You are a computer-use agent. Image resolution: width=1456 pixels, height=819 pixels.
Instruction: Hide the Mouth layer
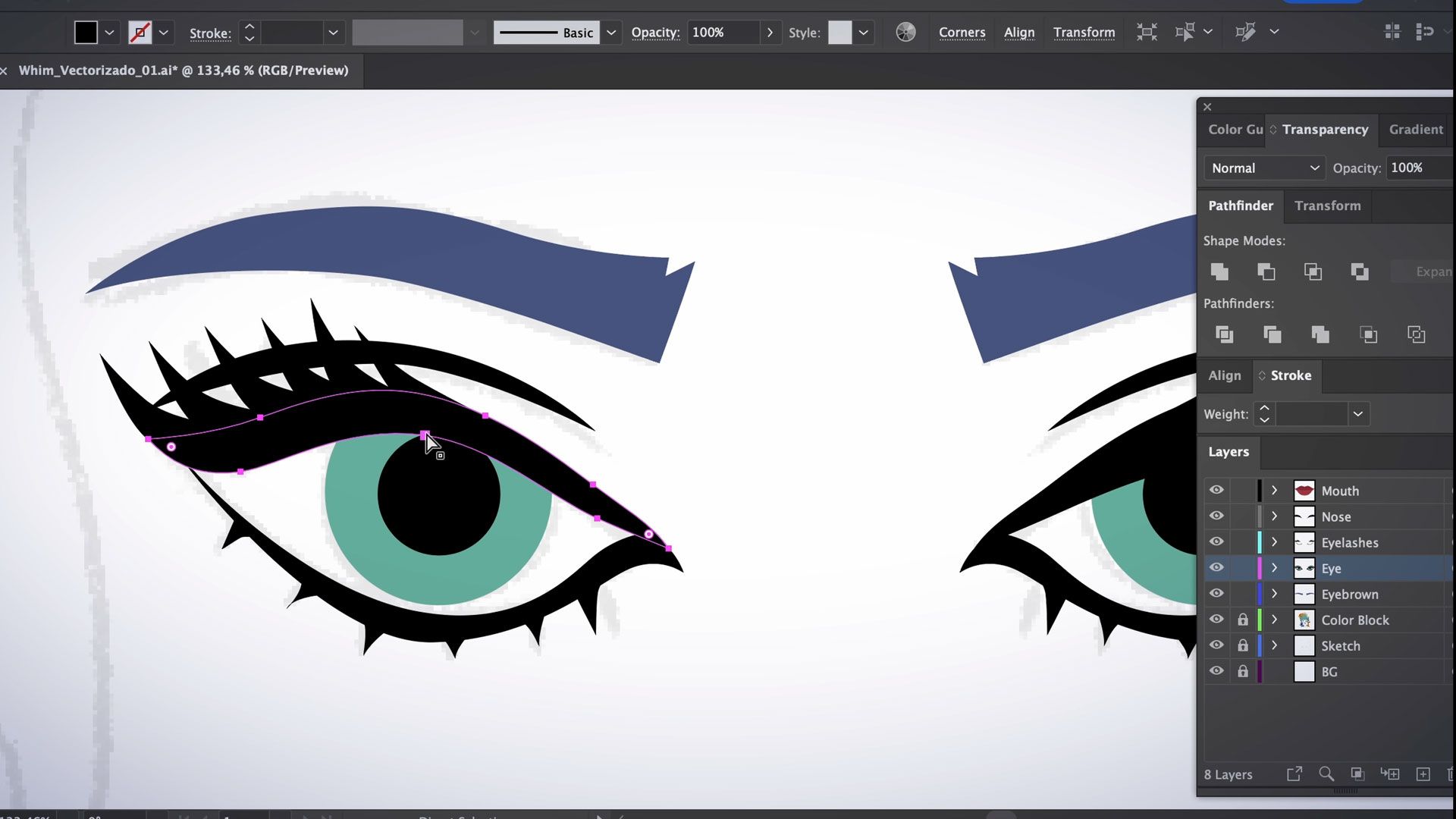click(x=1216, y=490)
